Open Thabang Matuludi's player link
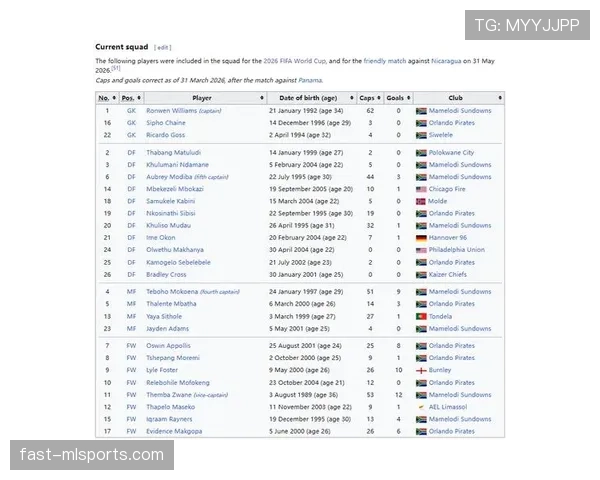 173,152
